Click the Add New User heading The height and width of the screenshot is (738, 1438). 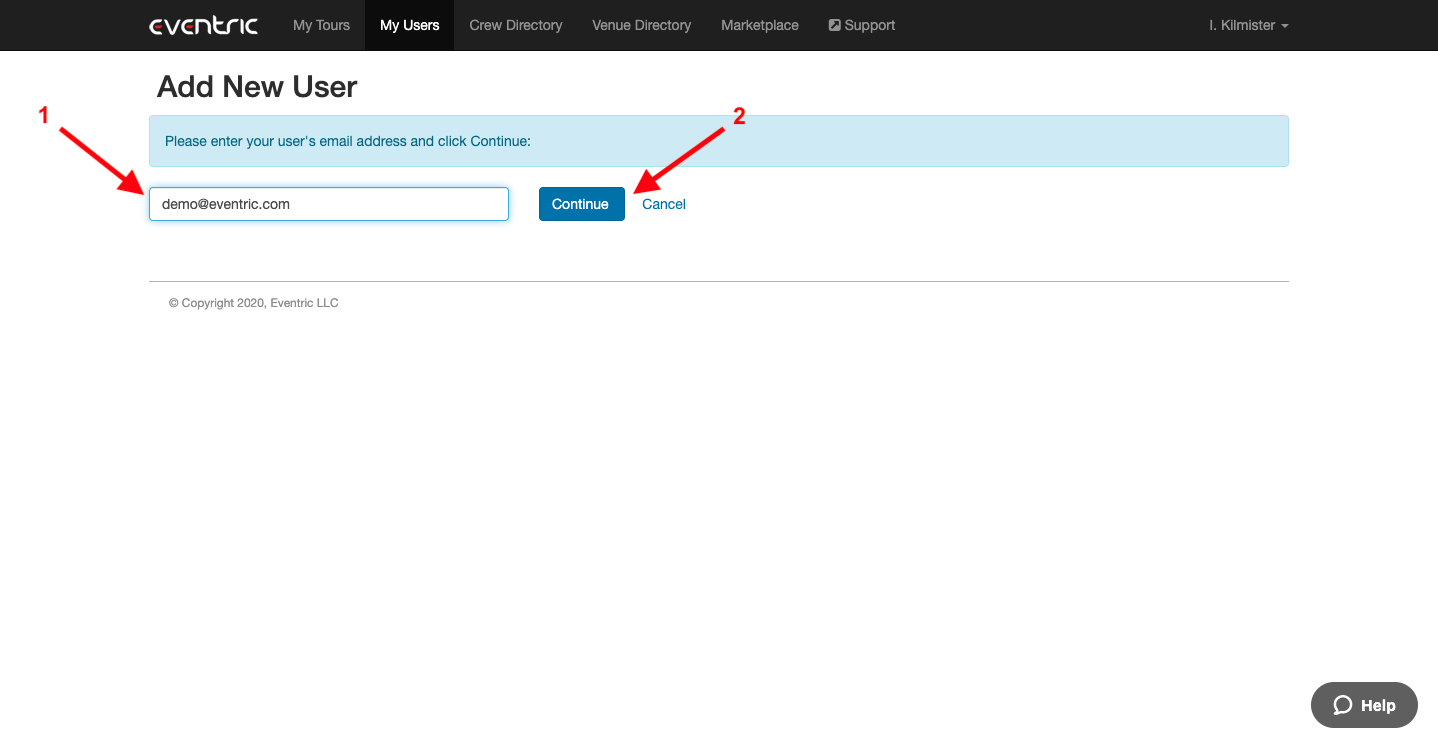(x=256, y=87)
